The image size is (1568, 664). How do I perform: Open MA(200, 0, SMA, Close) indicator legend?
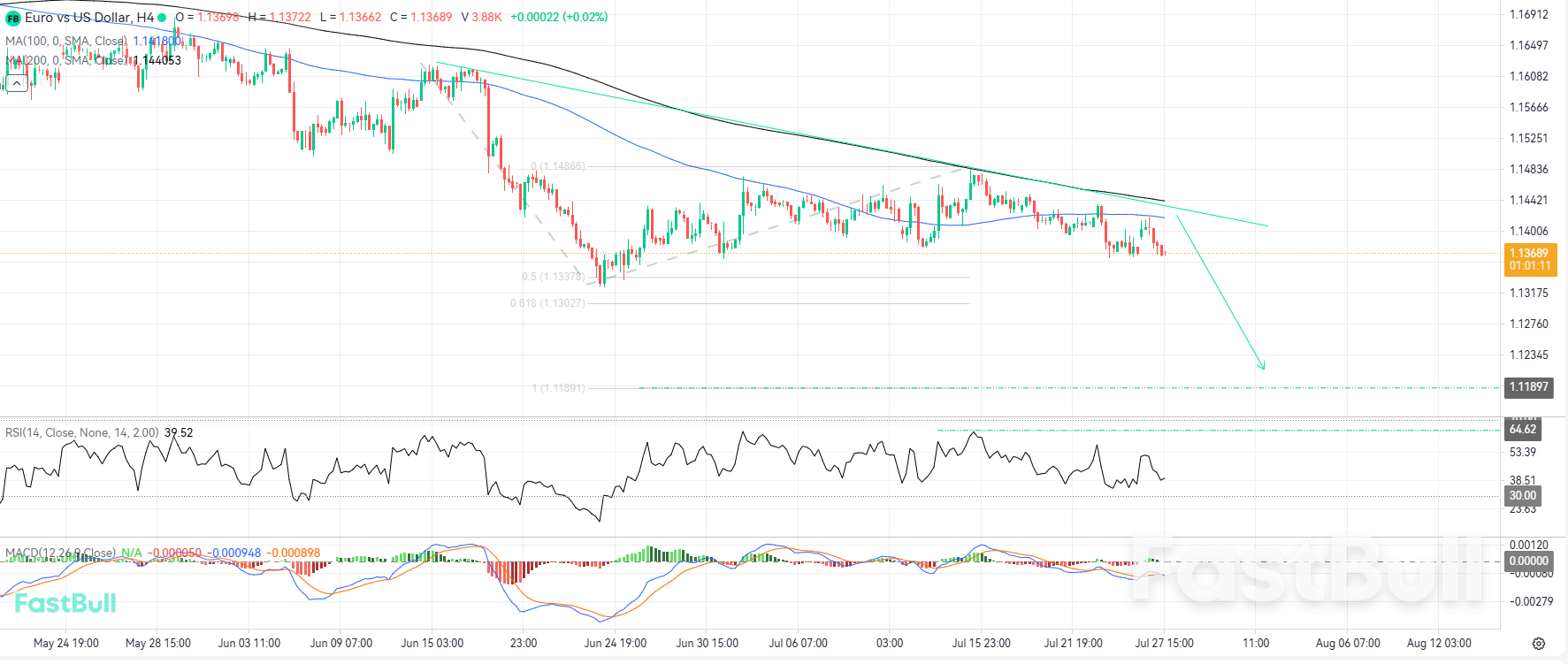(x=66, y=60)
